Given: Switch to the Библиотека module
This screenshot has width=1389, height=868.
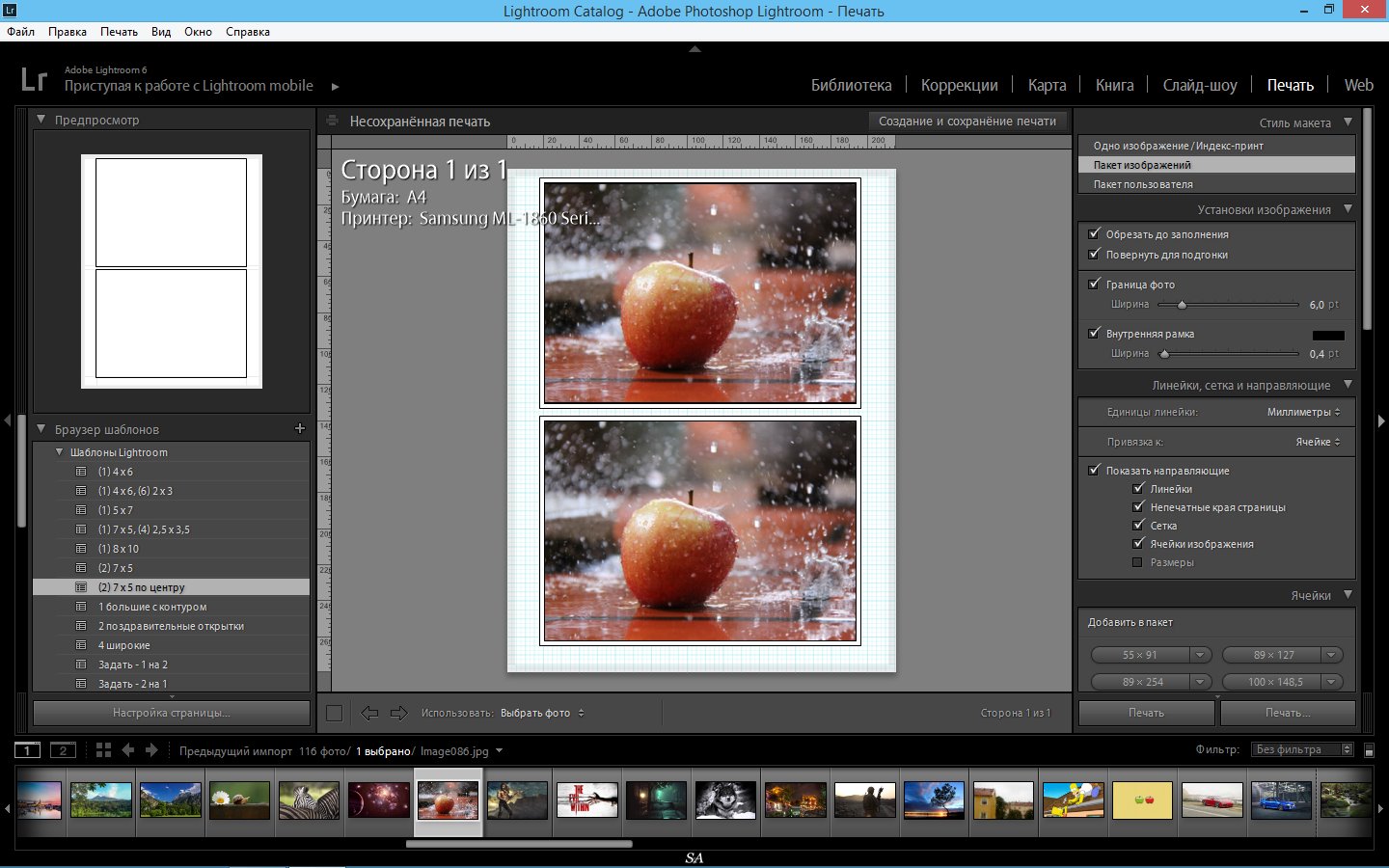Looking at the screenshot, I should click(x=851, y=85).
